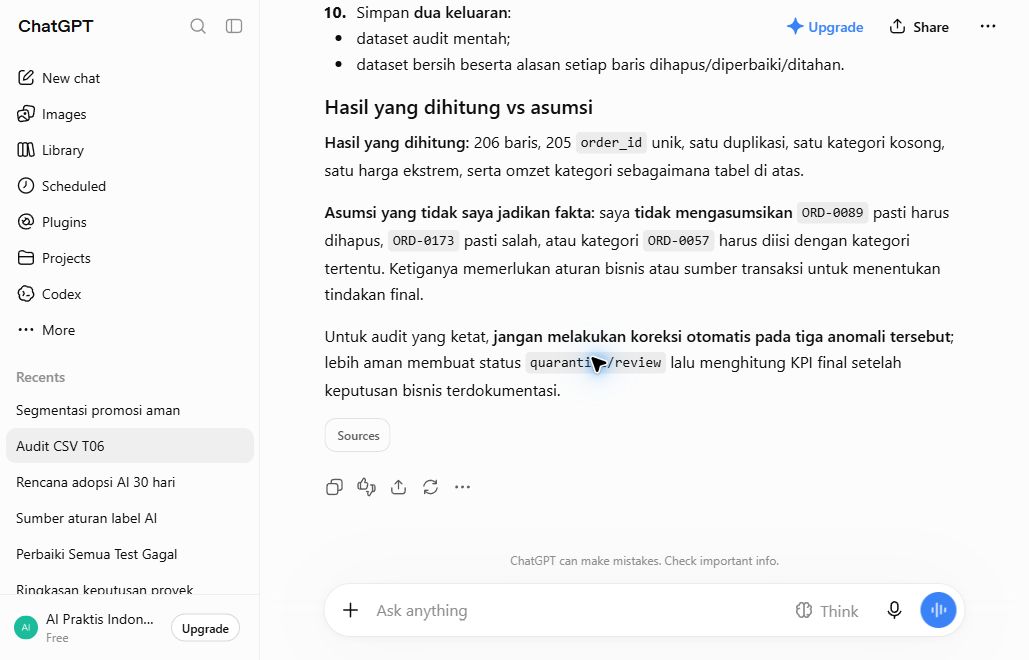Open the Library section
This screenshot has height=660, width=1029.
pyautogui.click(x=129, y=150)
